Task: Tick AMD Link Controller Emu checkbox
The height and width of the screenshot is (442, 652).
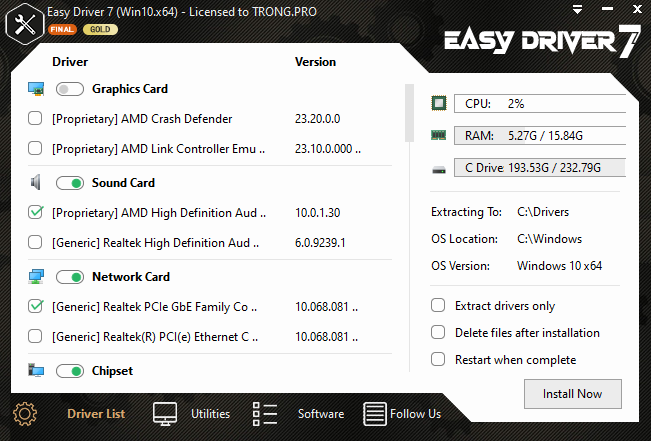Action: pyautogui.click(x=35, y=148)
